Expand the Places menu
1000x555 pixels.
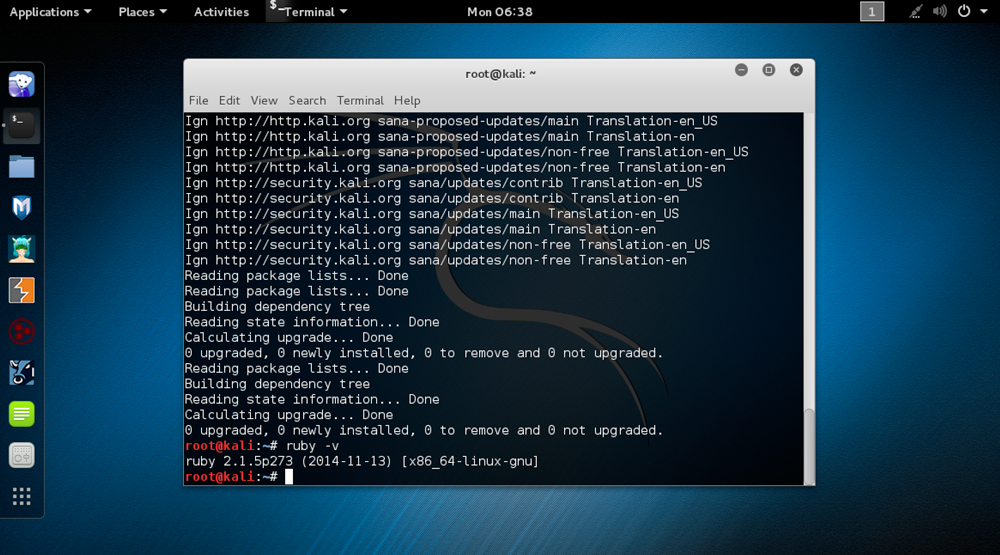pyautogui.click(x=142, y=12)
